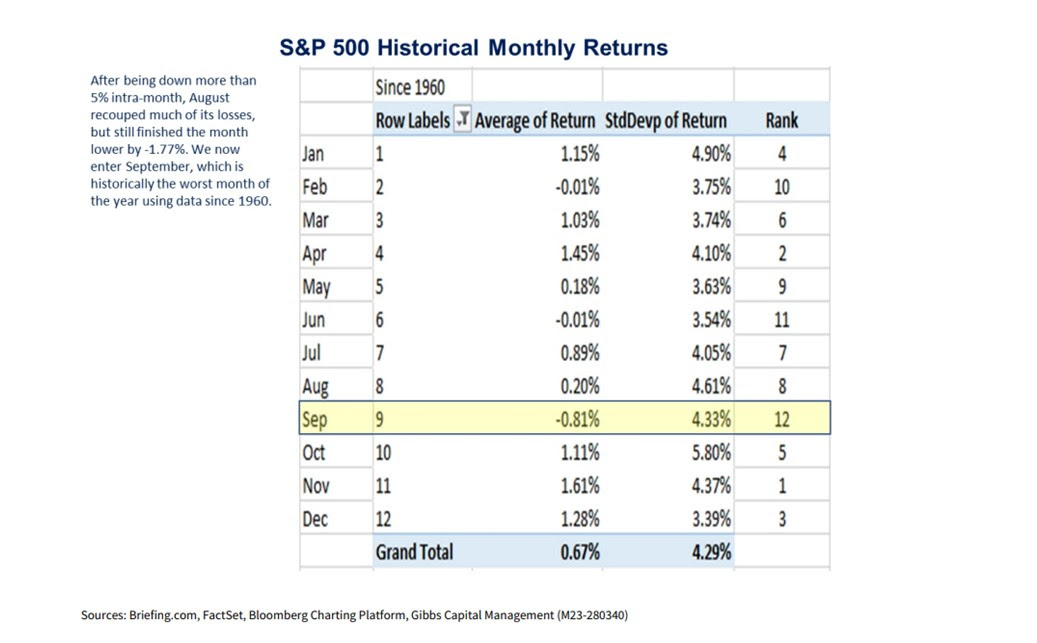Viewport: 1037px width, 643px height.
Task: Select the Since 1960 cell
Action: click(410, 86)
